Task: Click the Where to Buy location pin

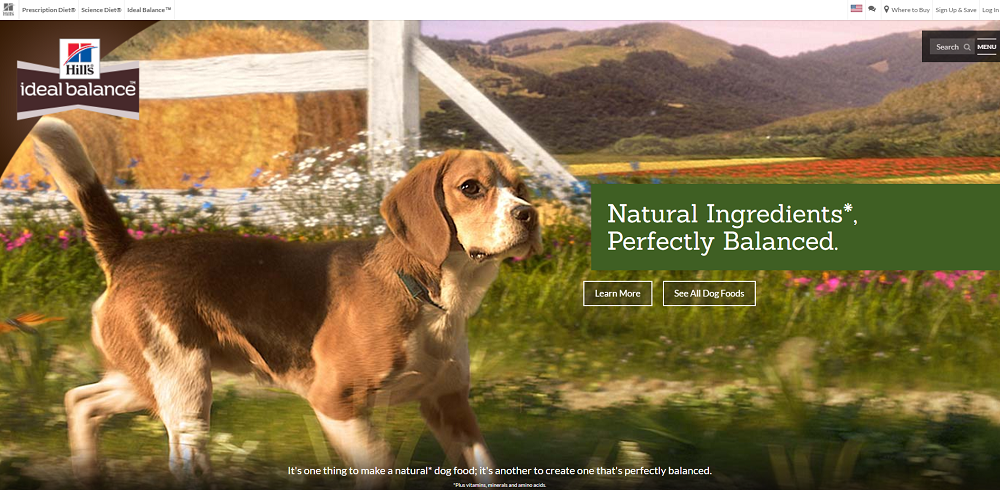Action: (886, 10)
